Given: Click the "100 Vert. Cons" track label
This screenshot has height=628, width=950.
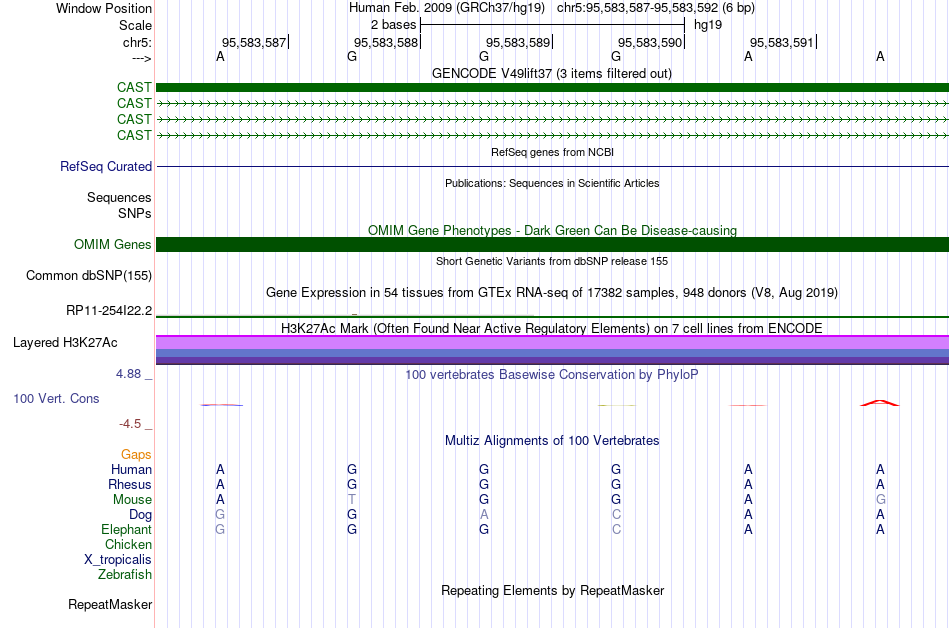Looking at the screenshot, I should 56,398.
